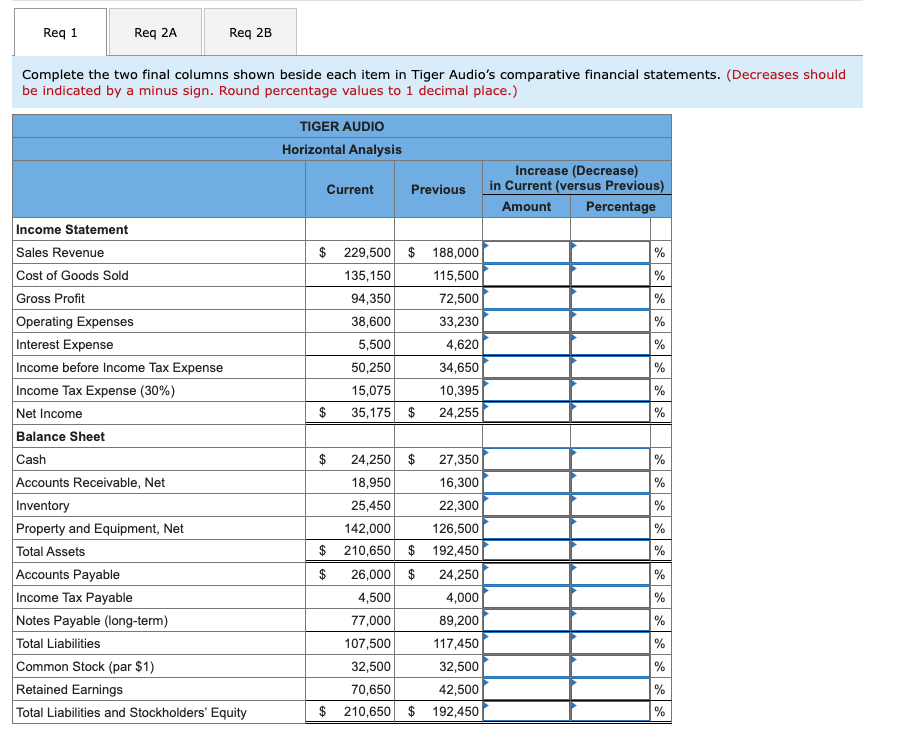Image resolution: width=898 pixels, height=730 pixels.
Task: Select the Req 1 tab
Action: tap(60, 32)
